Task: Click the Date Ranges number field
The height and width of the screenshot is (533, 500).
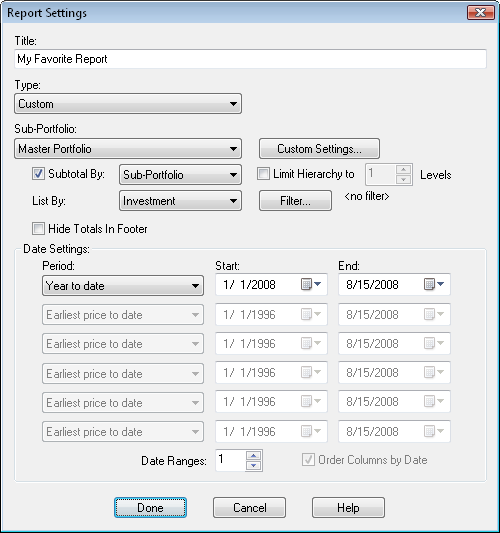Action: coord(230,460)
